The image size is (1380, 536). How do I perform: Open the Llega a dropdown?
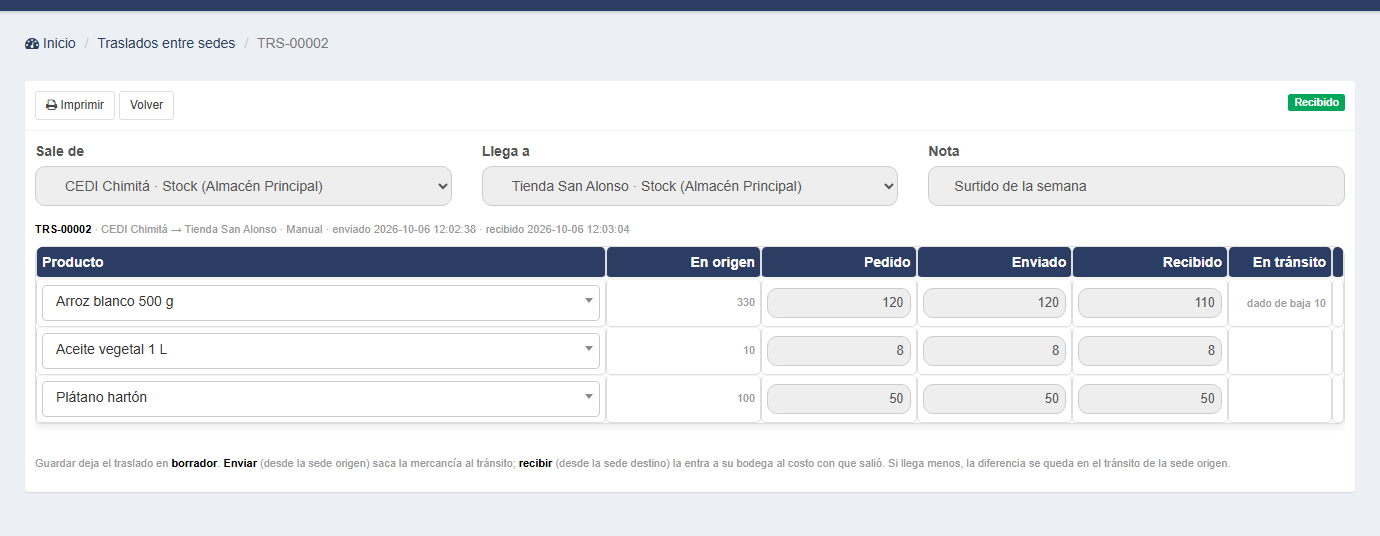[x=690, y=186]
